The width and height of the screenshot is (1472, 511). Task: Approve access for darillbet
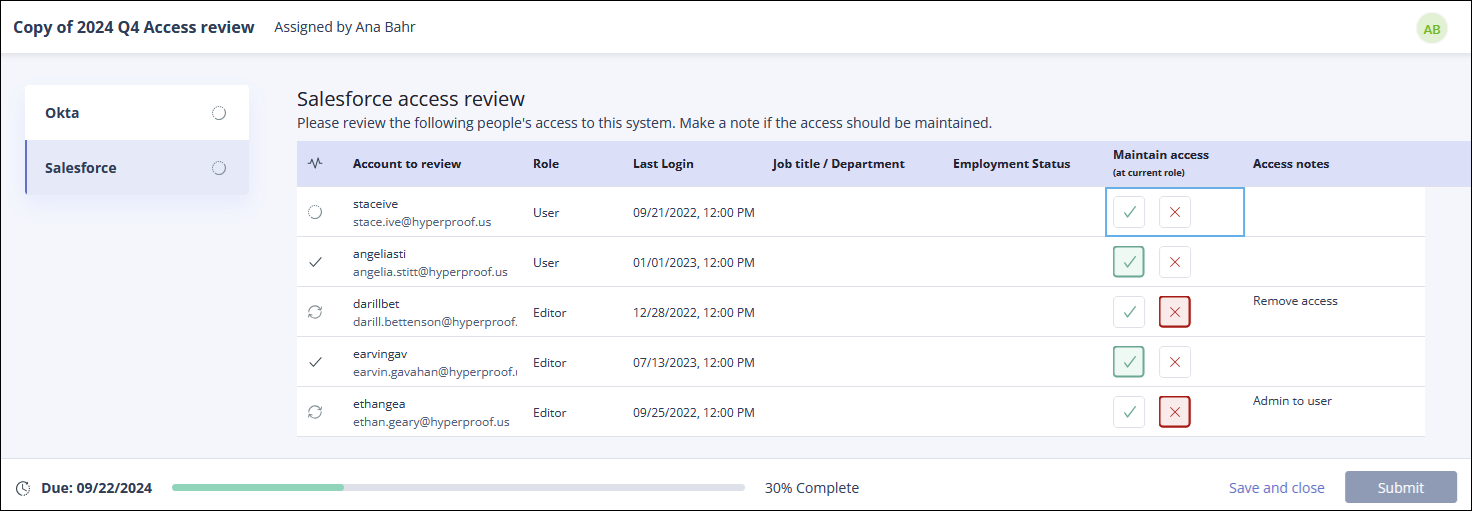pyautogui.click(x=1129, y=312)
